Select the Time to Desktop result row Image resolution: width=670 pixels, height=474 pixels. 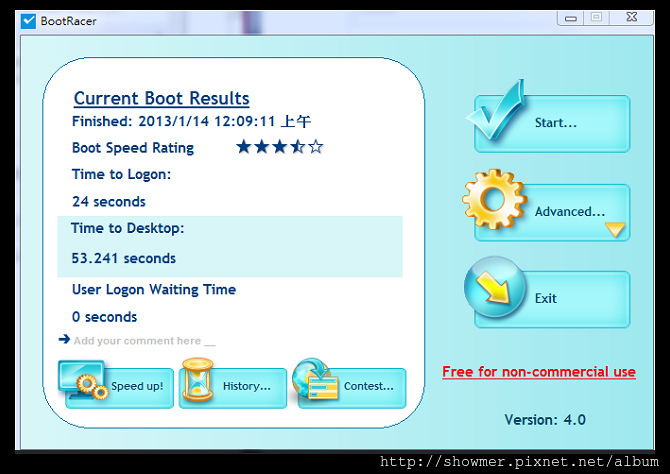[x=230, y=246]
